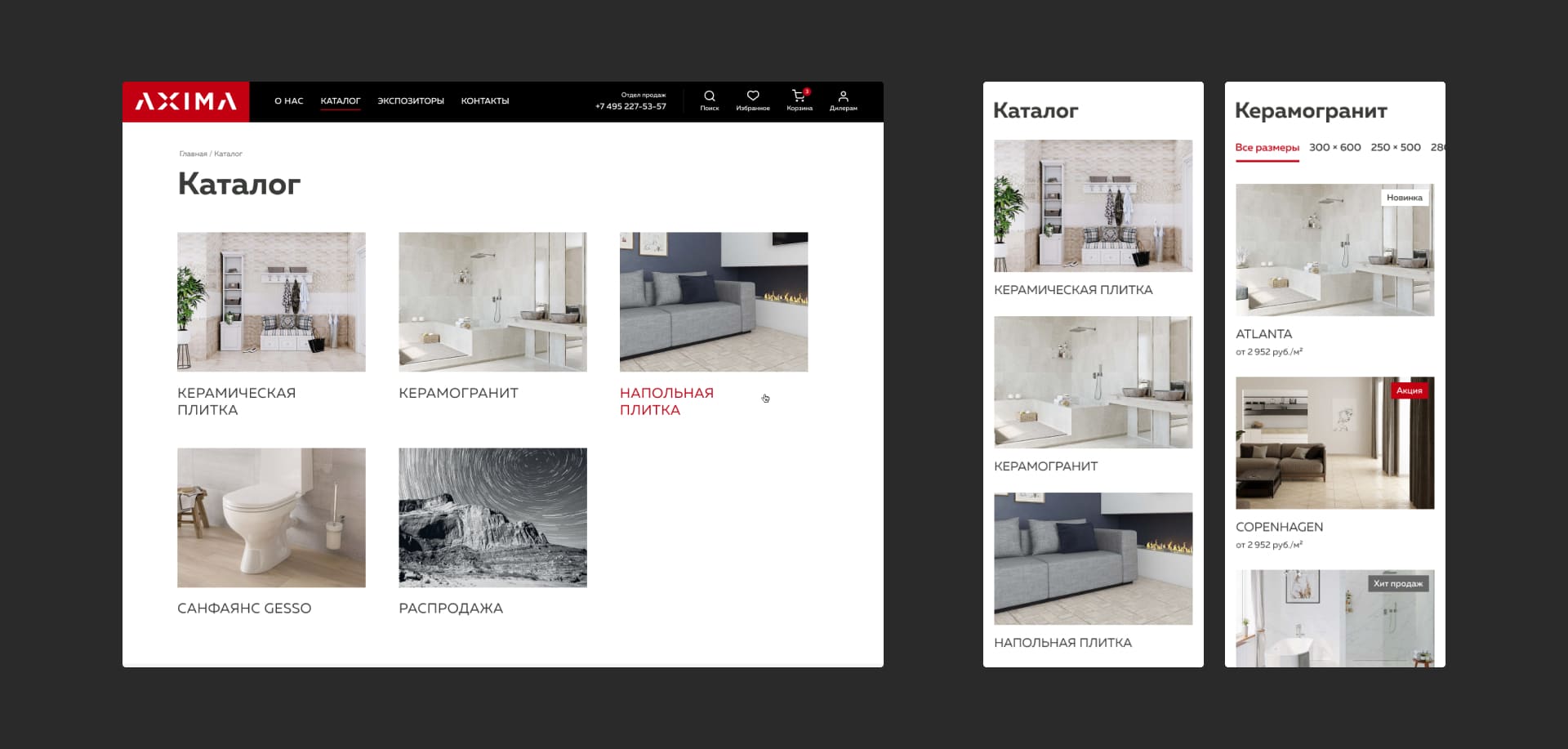Open the РАСПРОДАЖА mountain thumbnail
1568x749 pixels.
[492, 517]
